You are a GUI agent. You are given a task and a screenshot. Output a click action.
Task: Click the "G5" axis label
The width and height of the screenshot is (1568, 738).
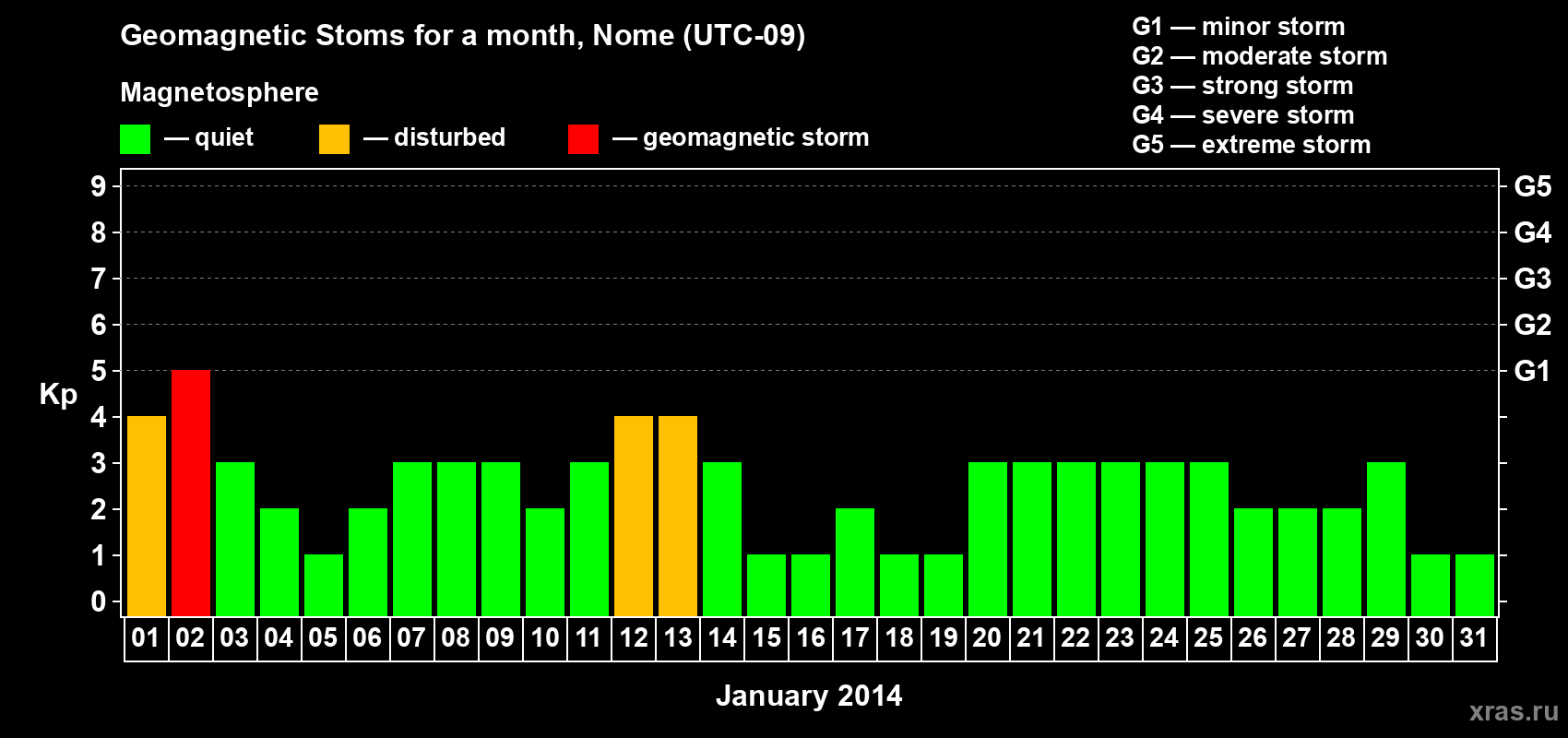pos(1533,186)
